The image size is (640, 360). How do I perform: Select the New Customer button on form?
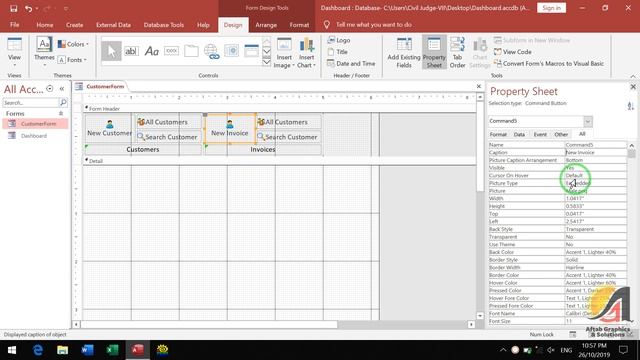coord(109,129)
